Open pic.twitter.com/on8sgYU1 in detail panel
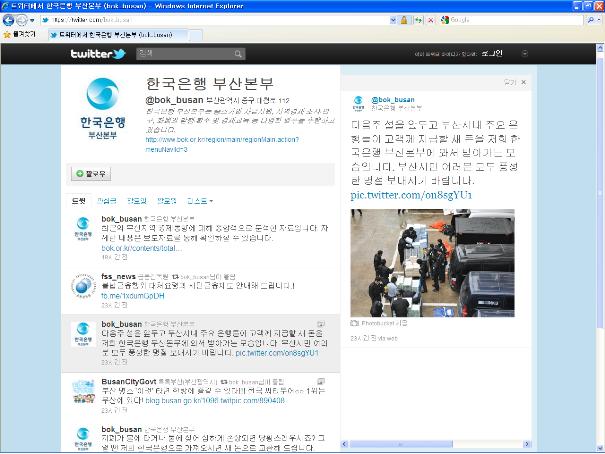The image size is (605, 454). [x=411, y=195]
